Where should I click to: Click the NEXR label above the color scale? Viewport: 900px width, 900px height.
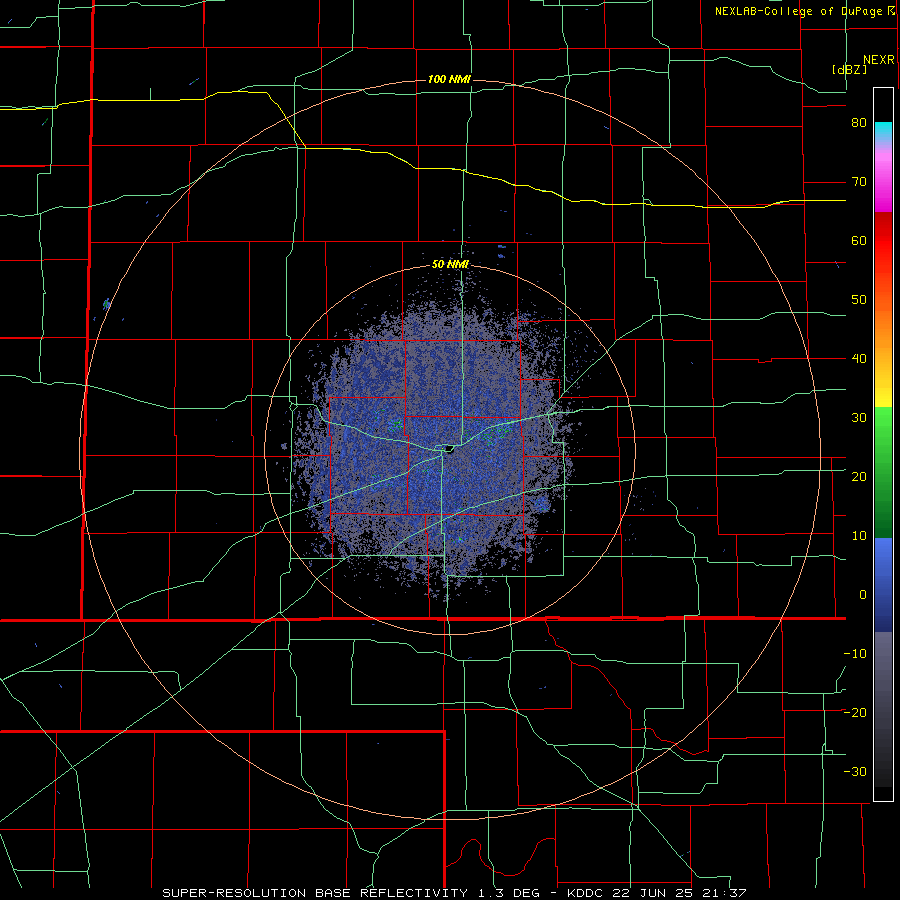(x=878, y=60)
